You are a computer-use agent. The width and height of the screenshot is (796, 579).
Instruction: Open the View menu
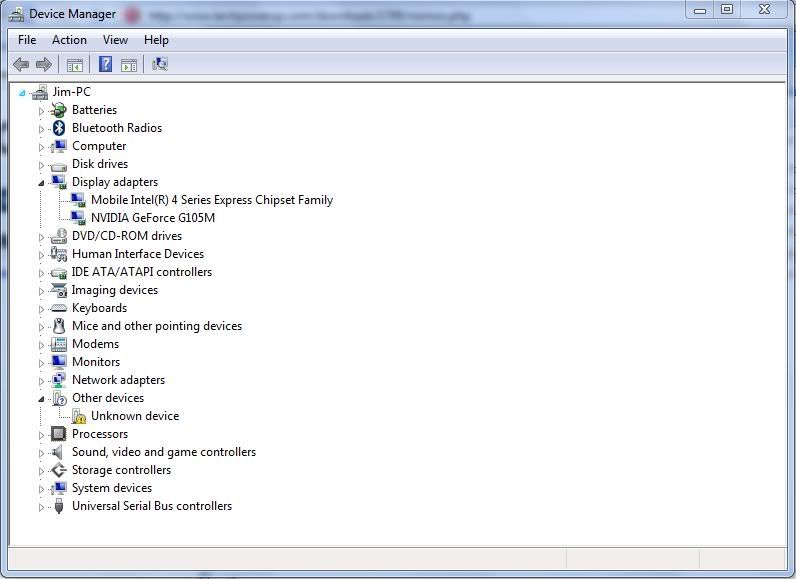click(115, 40)
